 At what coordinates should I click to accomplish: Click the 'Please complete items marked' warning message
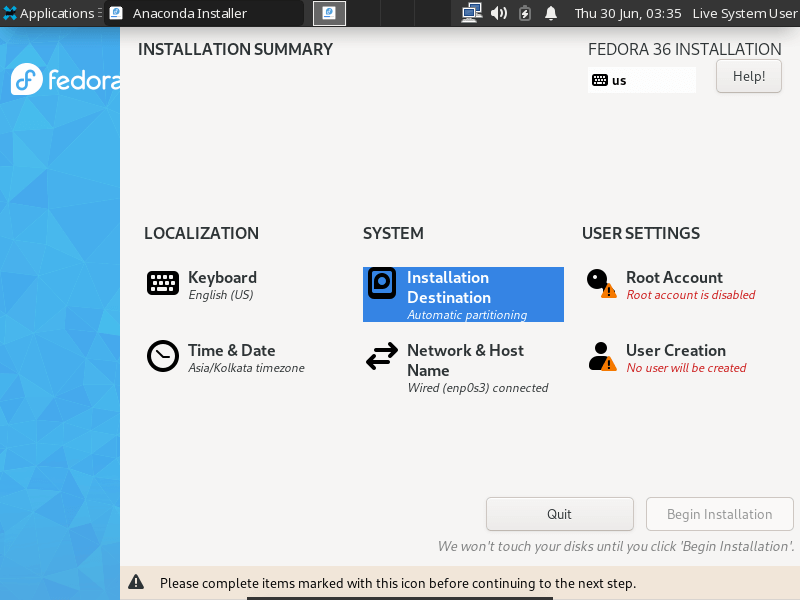(398, 583)
